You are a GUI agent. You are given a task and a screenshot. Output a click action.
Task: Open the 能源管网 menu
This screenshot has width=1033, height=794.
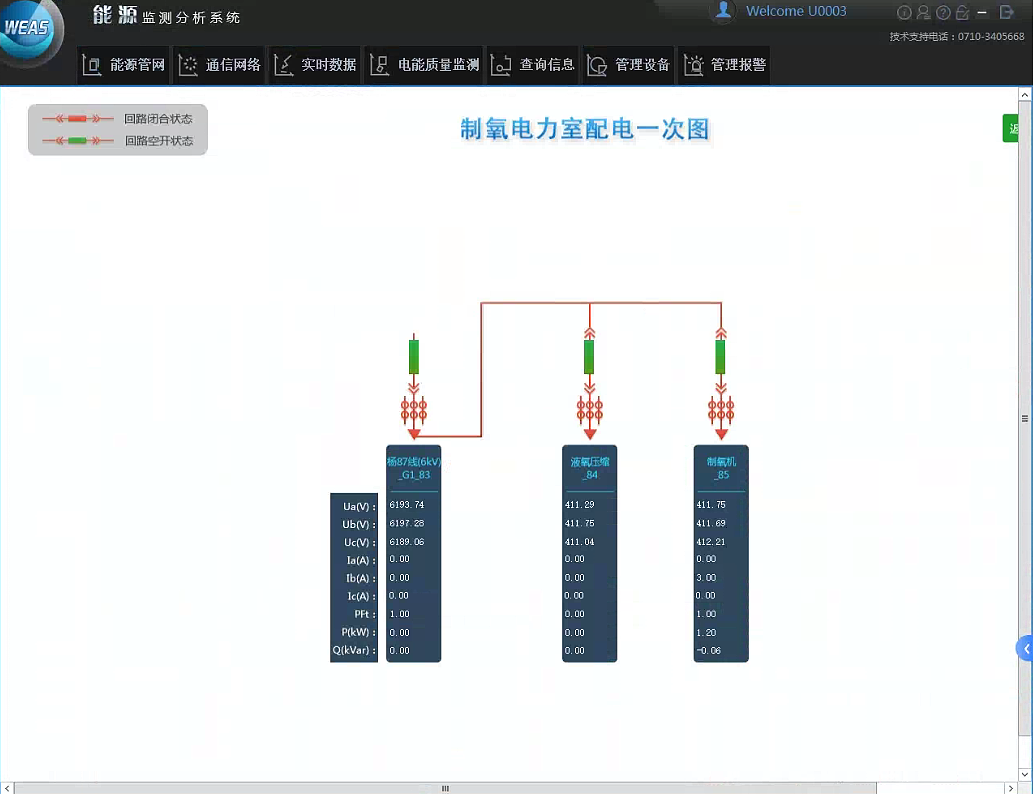(x=124, y=65)
